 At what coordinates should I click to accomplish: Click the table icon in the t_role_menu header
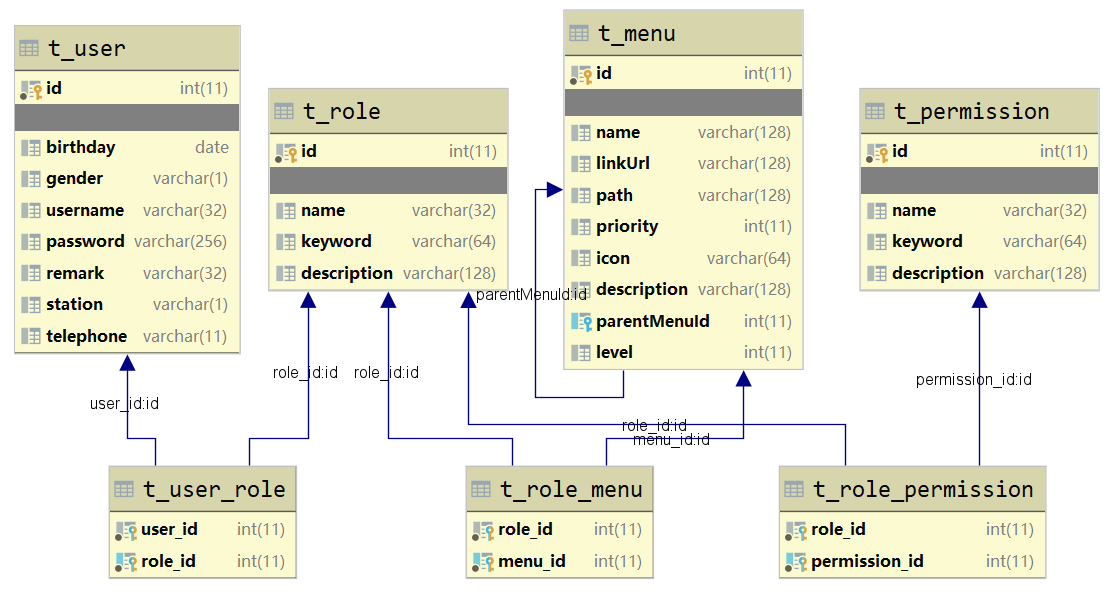pyautogui.click(x=479, y=488)
